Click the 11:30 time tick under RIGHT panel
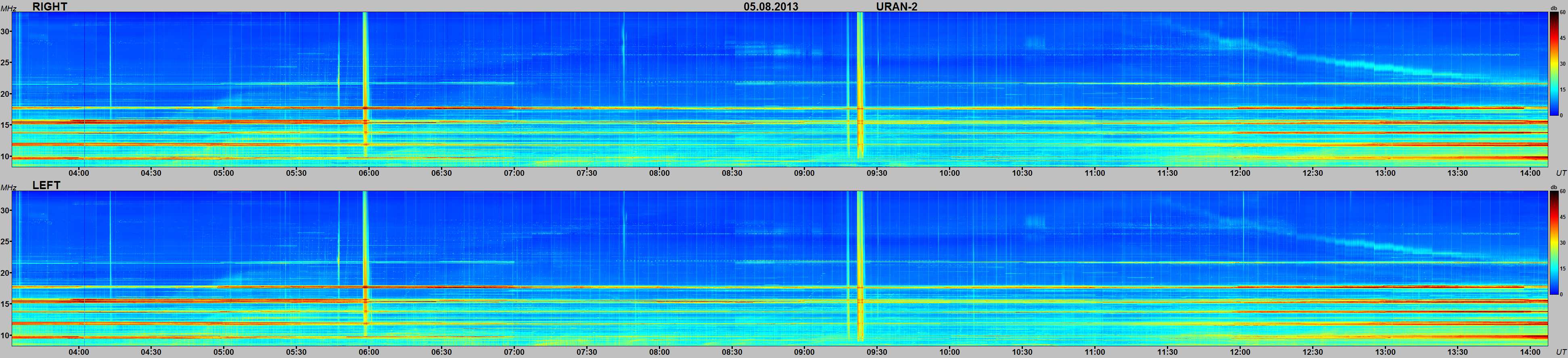This screenshot has height=358, width=1568. pos(1167,173)
